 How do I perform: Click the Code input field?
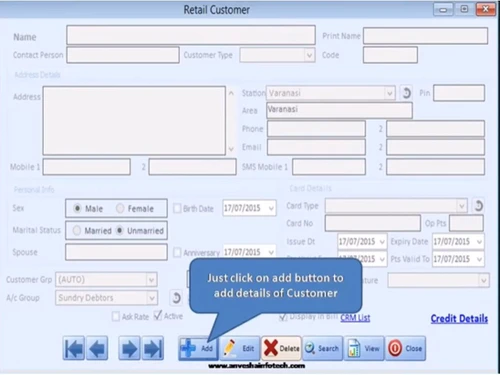coord(390,55)
